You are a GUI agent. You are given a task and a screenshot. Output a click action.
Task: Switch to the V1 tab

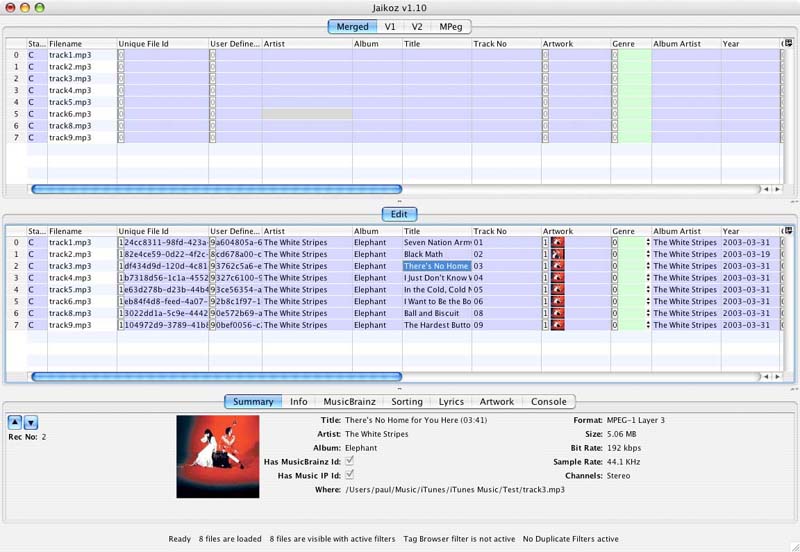point(390,27)
